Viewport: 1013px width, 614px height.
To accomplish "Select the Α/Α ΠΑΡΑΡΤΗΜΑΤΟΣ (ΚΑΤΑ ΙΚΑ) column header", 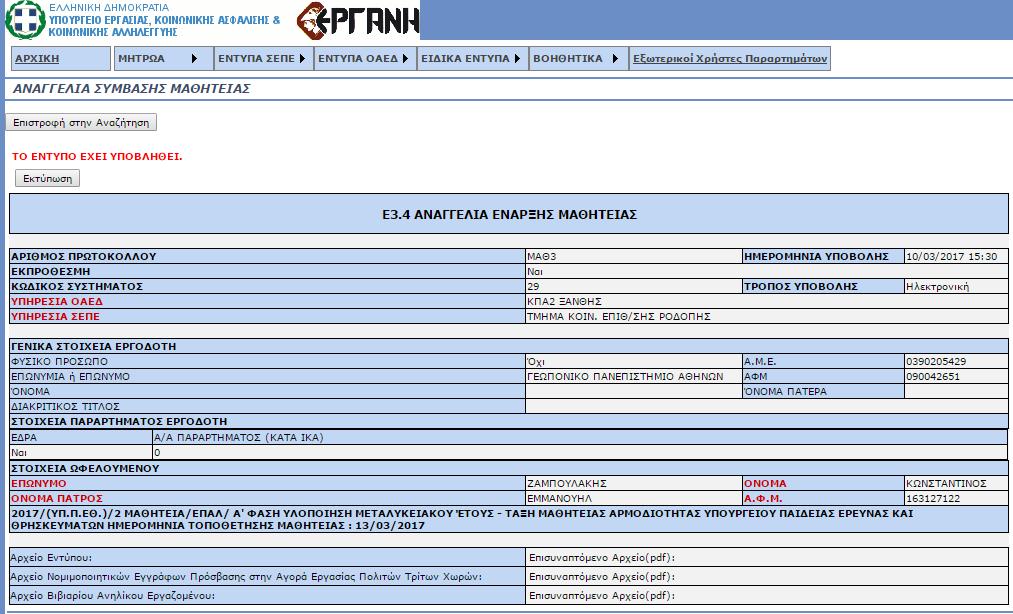I will tap(238, 438).
